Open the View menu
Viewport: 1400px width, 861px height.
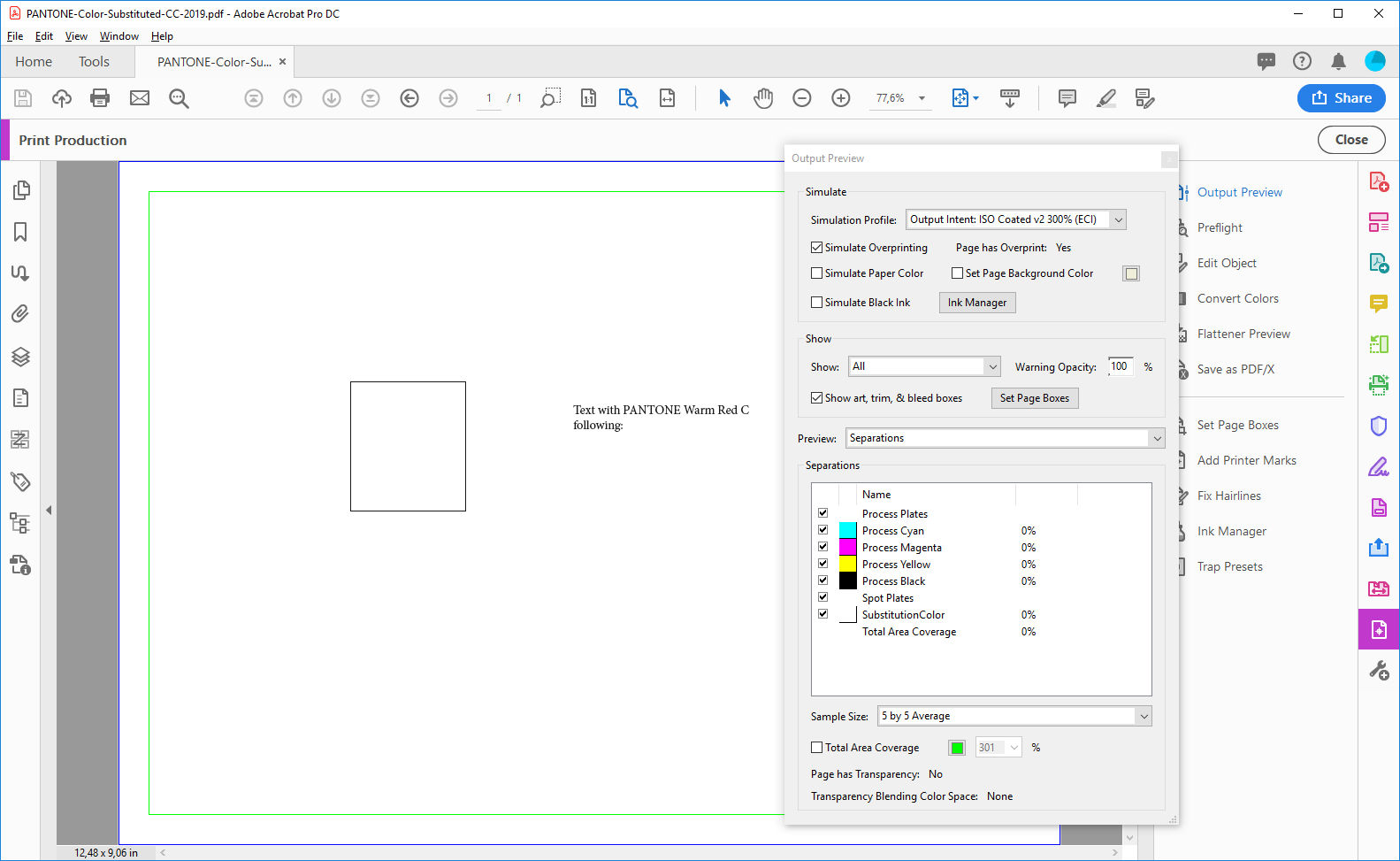(76, 36)
